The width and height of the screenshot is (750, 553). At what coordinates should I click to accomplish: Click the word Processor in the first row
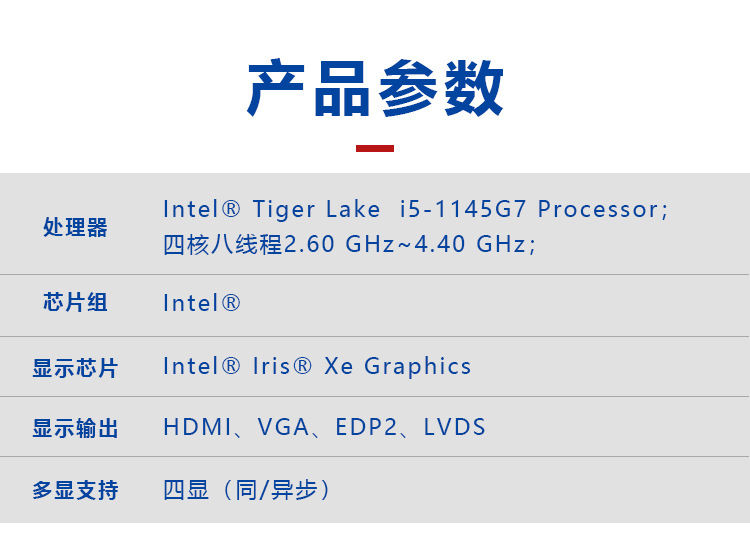click(x=598, y=209)
